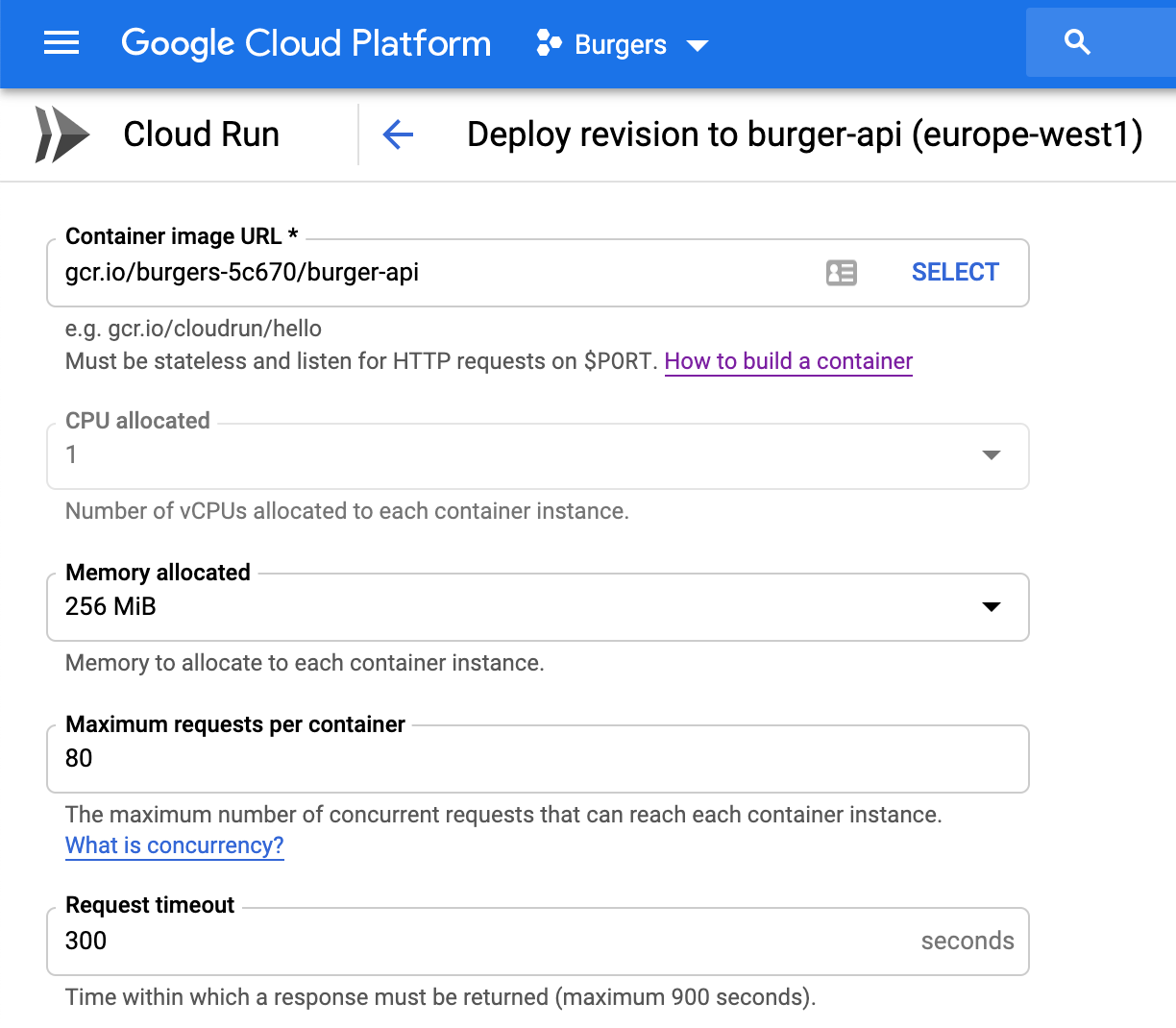Click 'Memory to allocate to each container' text
The height and width of the screenshot is (1028, 1176).
tap(305, 663)
